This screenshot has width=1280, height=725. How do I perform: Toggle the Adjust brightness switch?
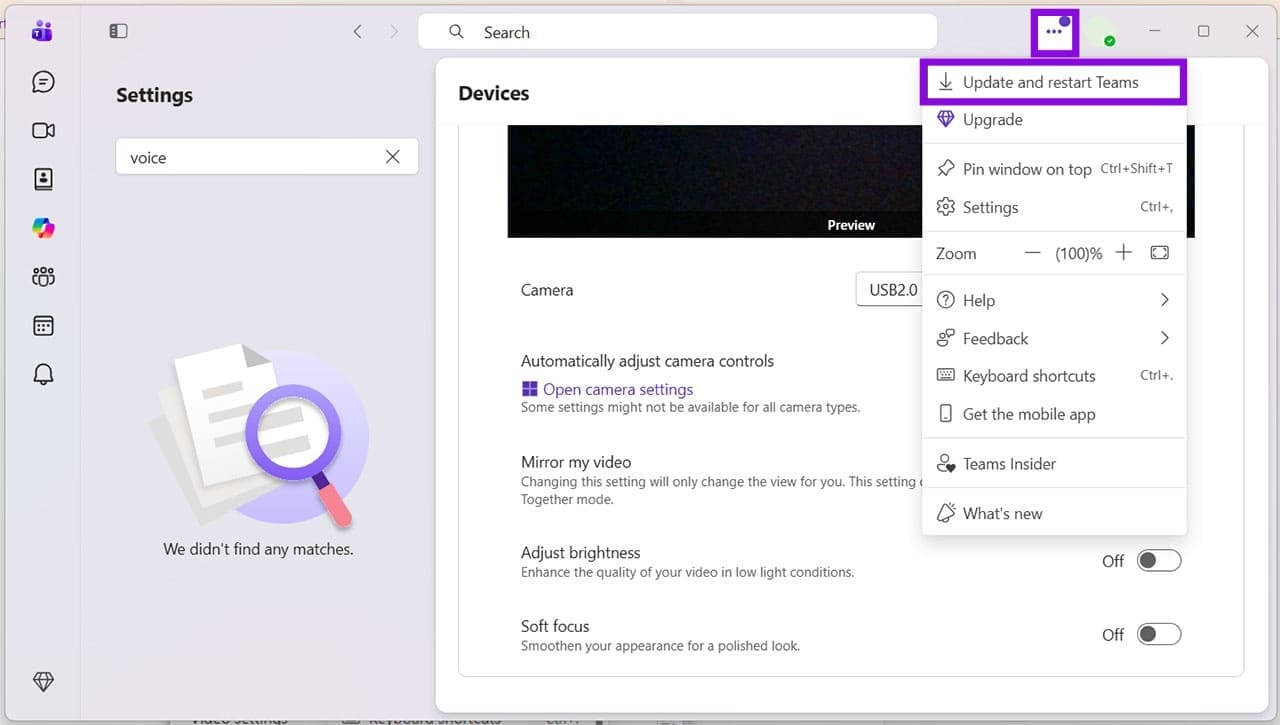click(1159, 561)
